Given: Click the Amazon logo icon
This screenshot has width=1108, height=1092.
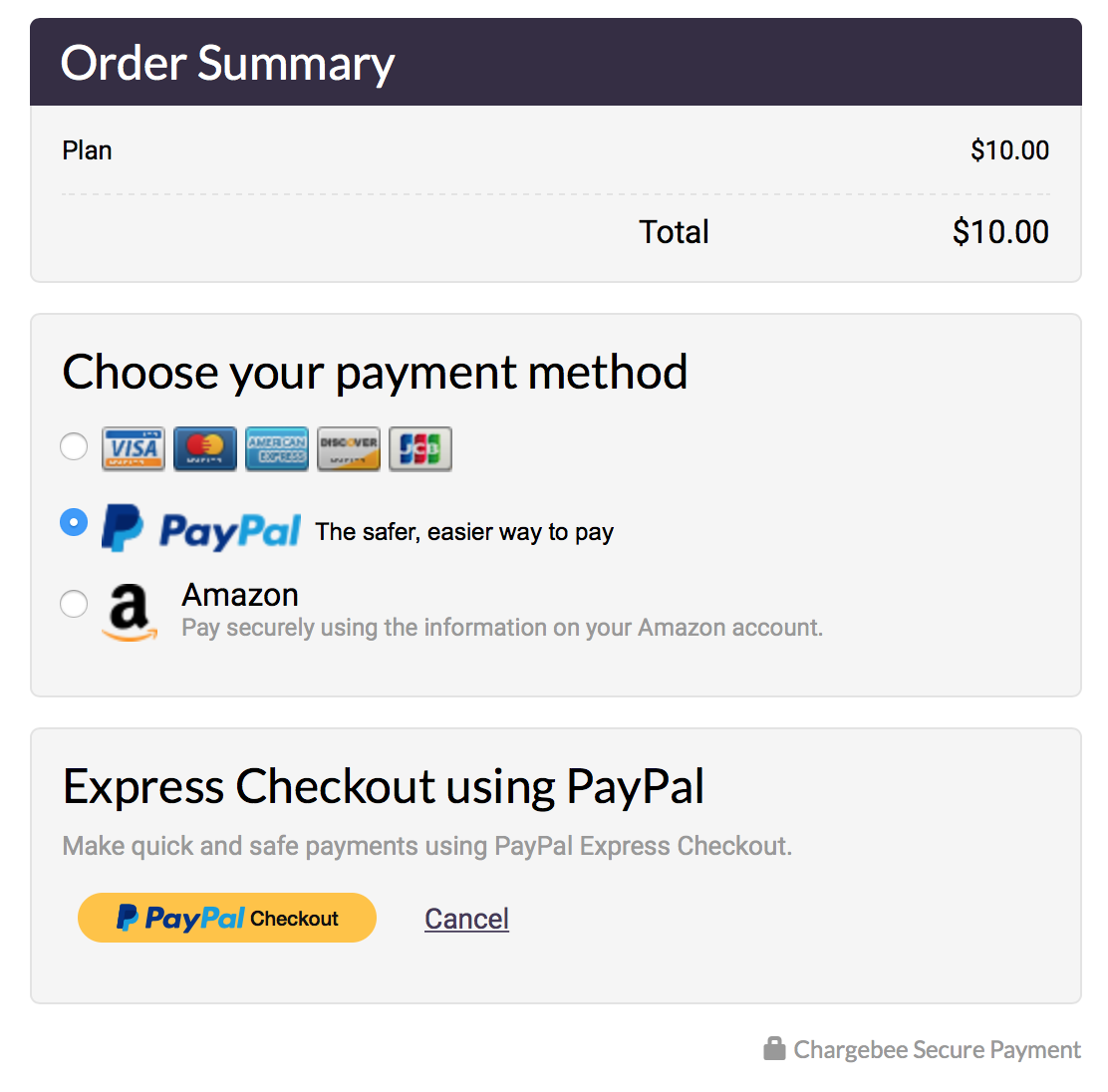Looking at the screenshot, I should (130, 611).
